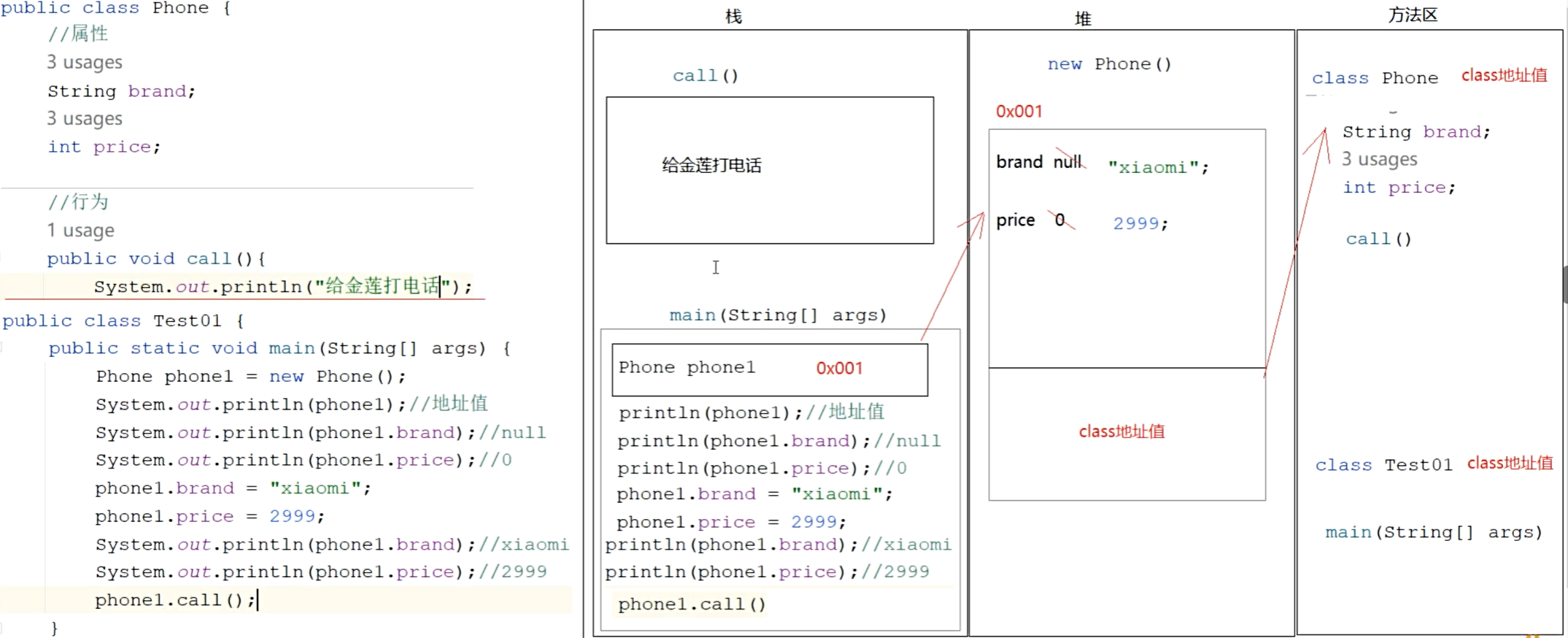Screen dimensions: 1568x638
Task: Click the 'brand' field label in heap object
Action: point(1019,162)
